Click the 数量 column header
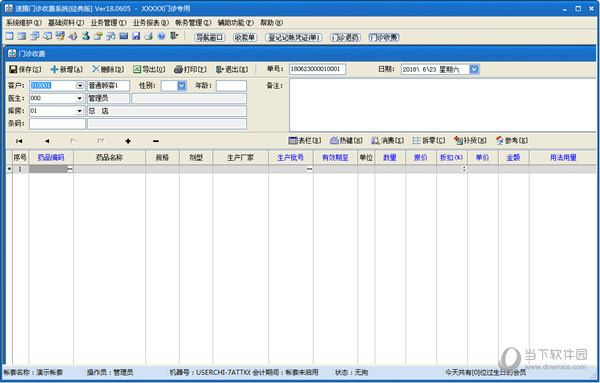Viewport: 600px width, 383px height. pyautogui.click(x=390, y=158)
